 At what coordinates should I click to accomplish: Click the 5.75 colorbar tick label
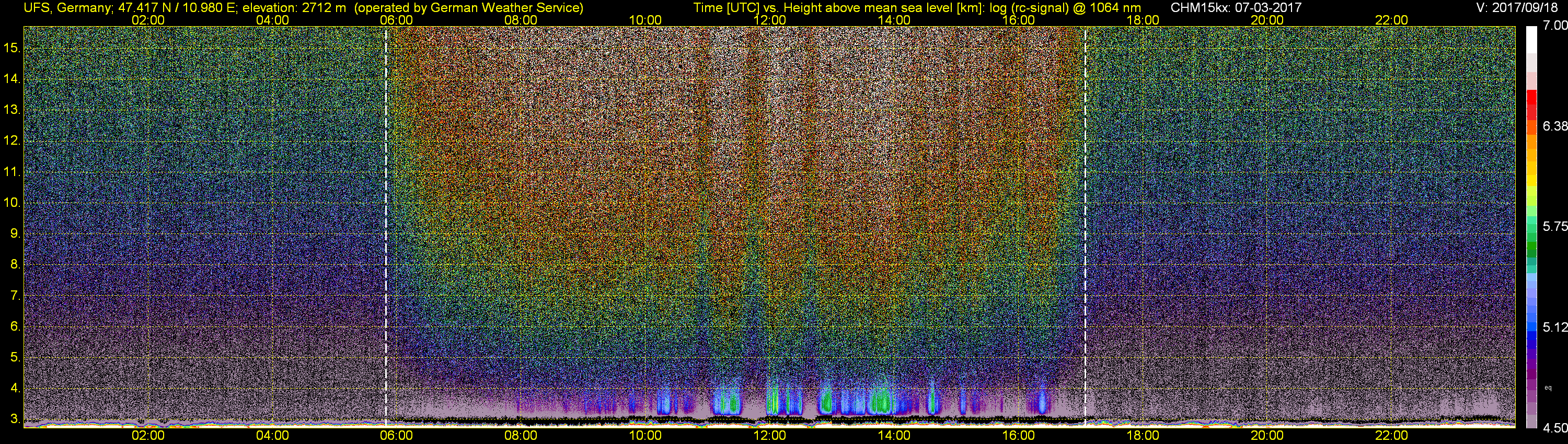(1554, 227)
